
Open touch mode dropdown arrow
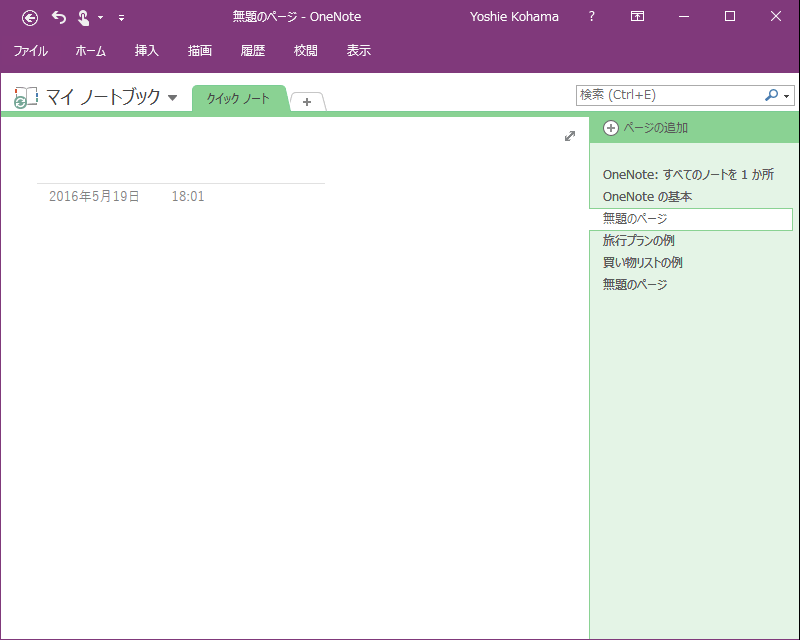[101, 18]
